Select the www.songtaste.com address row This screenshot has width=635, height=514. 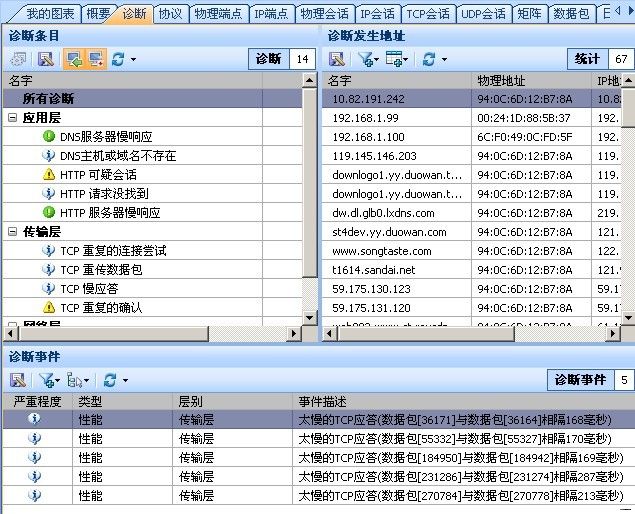472,251
